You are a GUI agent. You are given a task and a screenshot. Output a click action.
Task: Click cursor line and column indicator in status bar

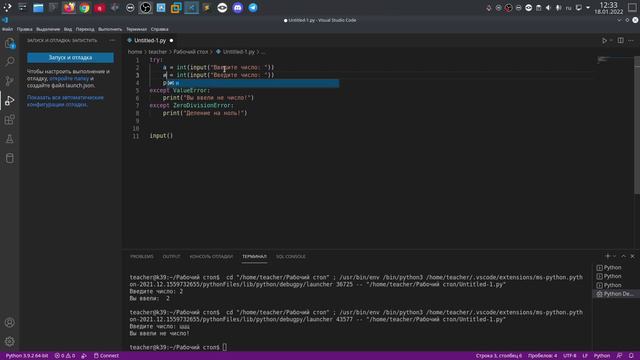(498, 356)
